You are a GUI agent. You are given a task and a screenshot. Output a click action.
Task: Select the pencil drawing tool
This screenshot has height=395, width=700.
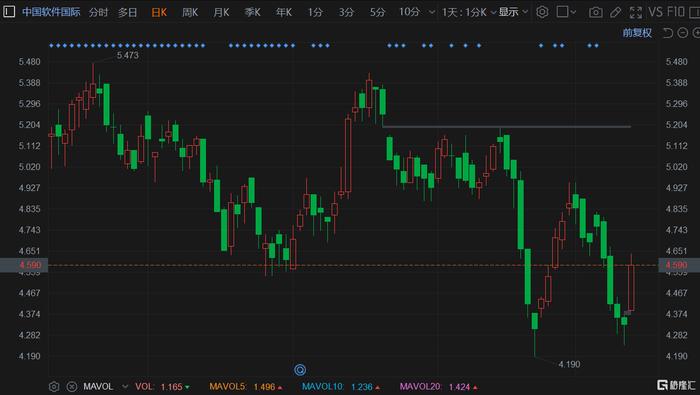tap(616, 12)
